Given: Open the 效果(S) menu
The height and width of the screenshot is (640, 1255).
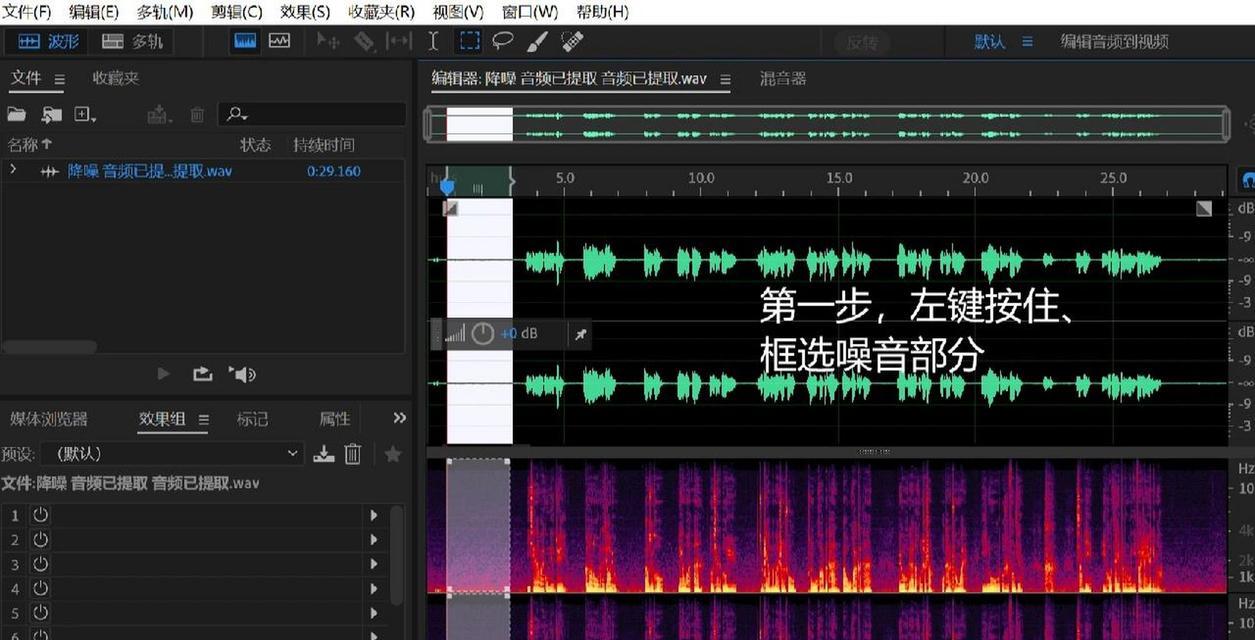Looking at the screenshot, I should click(305, 12).
